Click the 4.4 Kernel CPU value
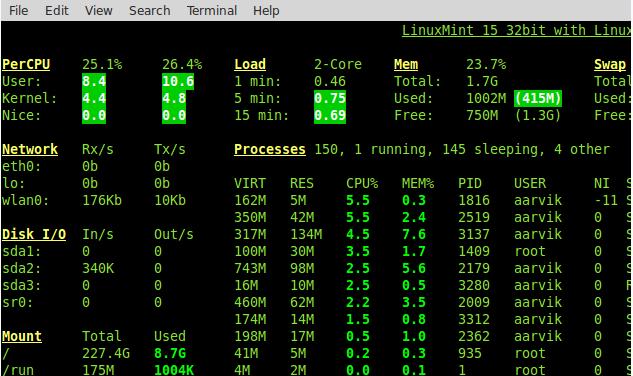The height and width of the screenshot is (376, 633). pyautogui.click(x=94, y=99)
